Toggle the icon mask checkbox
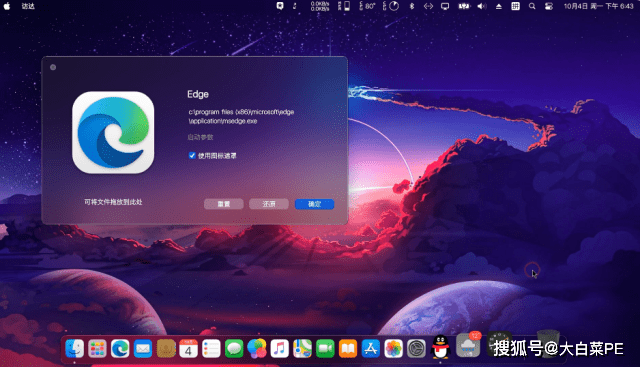This screenshot has width=640, height=367. coord(192,156)
